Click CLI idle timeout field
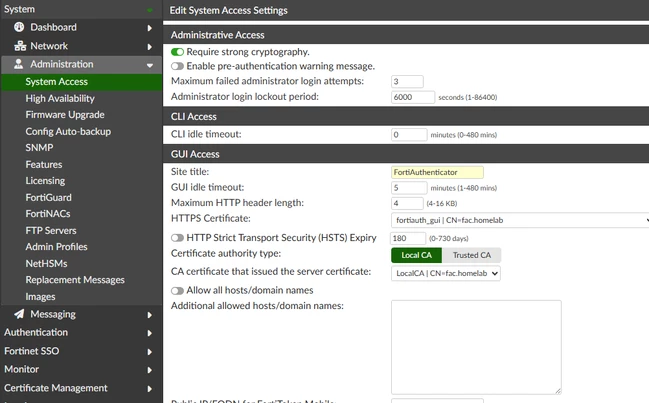 point(409,134)
